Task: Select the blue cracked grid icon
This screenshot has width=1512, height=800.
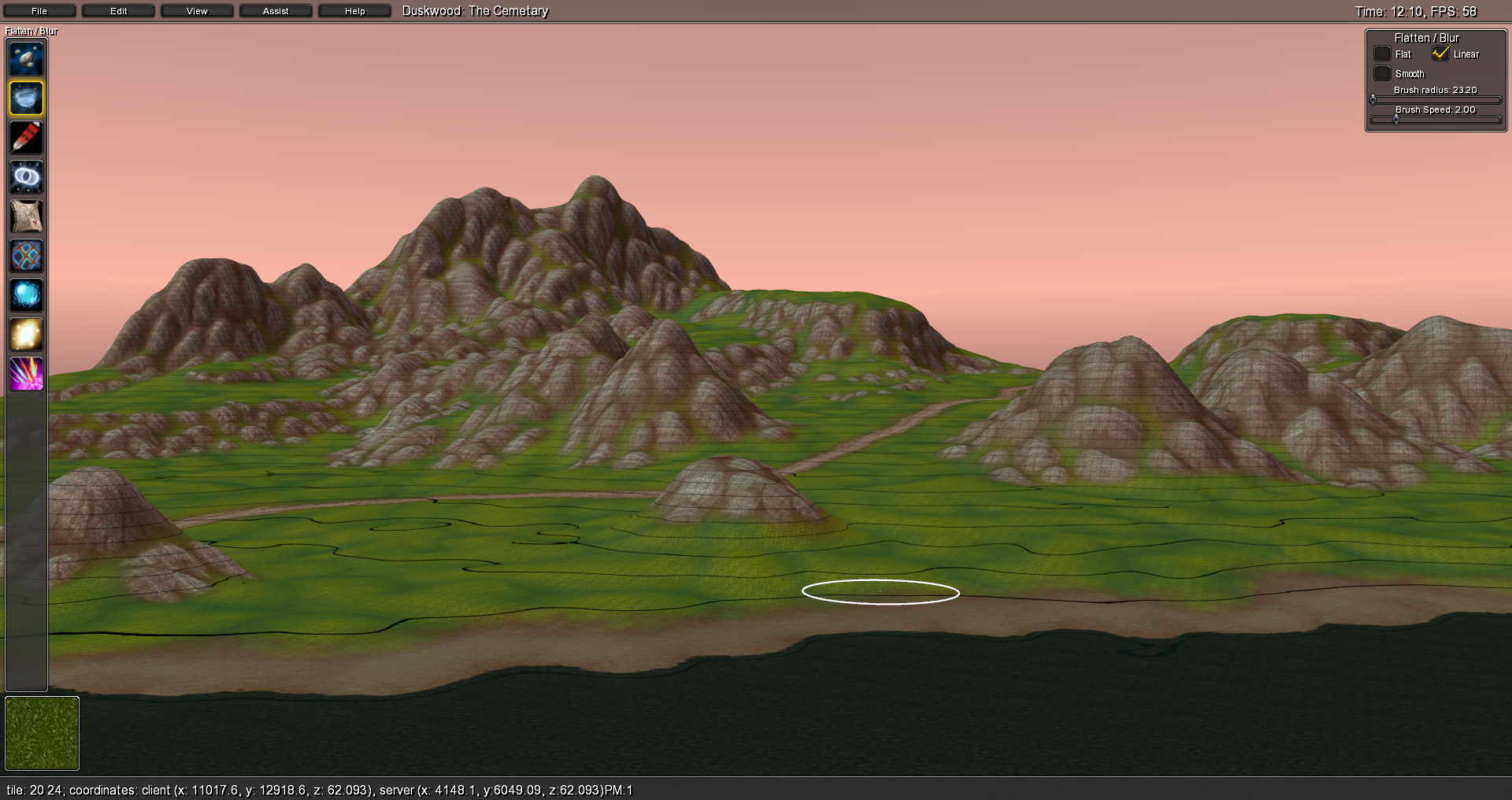Action: tap(26, 256)
